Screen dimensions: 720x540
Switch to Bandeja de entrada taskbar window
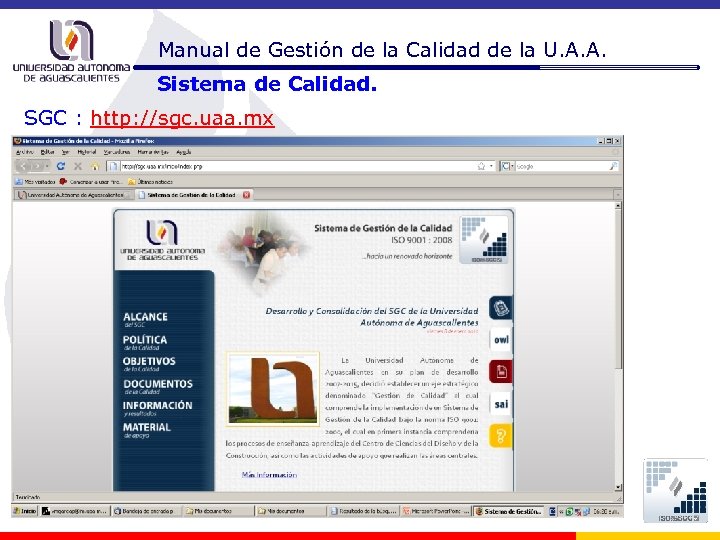pyautogui.click(x=146, y=511)
